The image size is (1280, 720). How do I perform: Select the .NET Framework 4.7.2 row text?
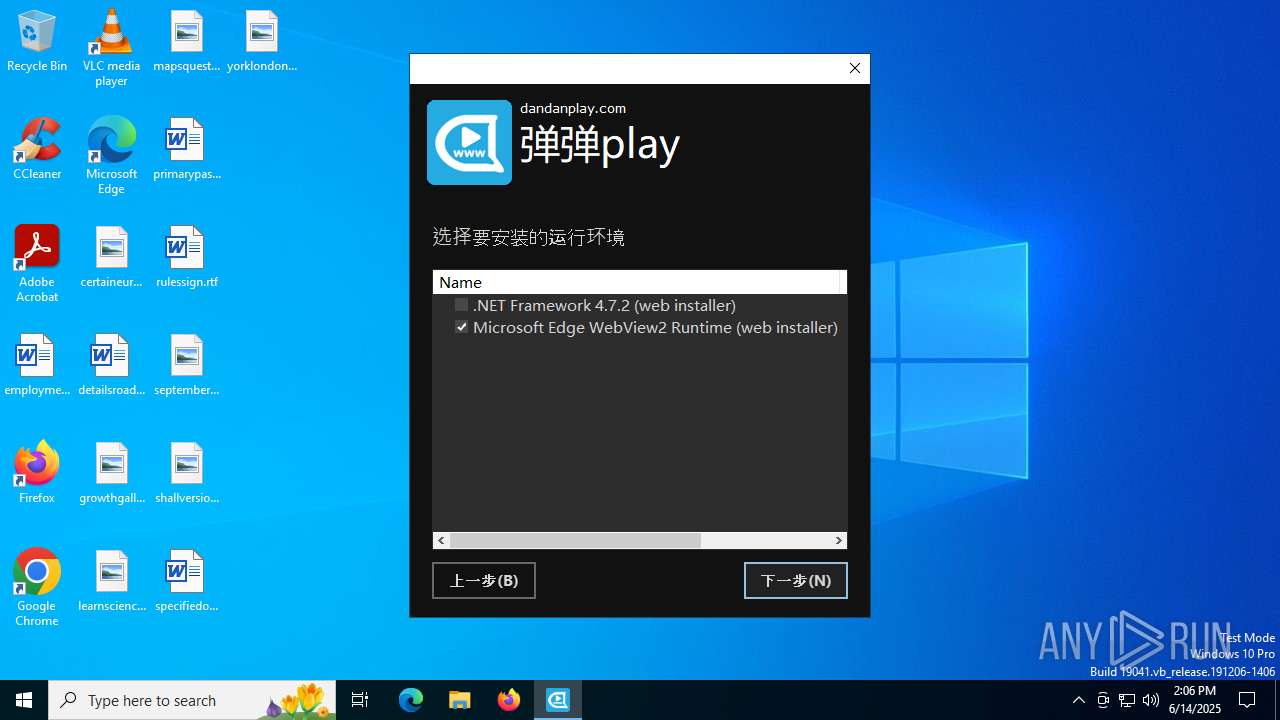tap(604, 305)
